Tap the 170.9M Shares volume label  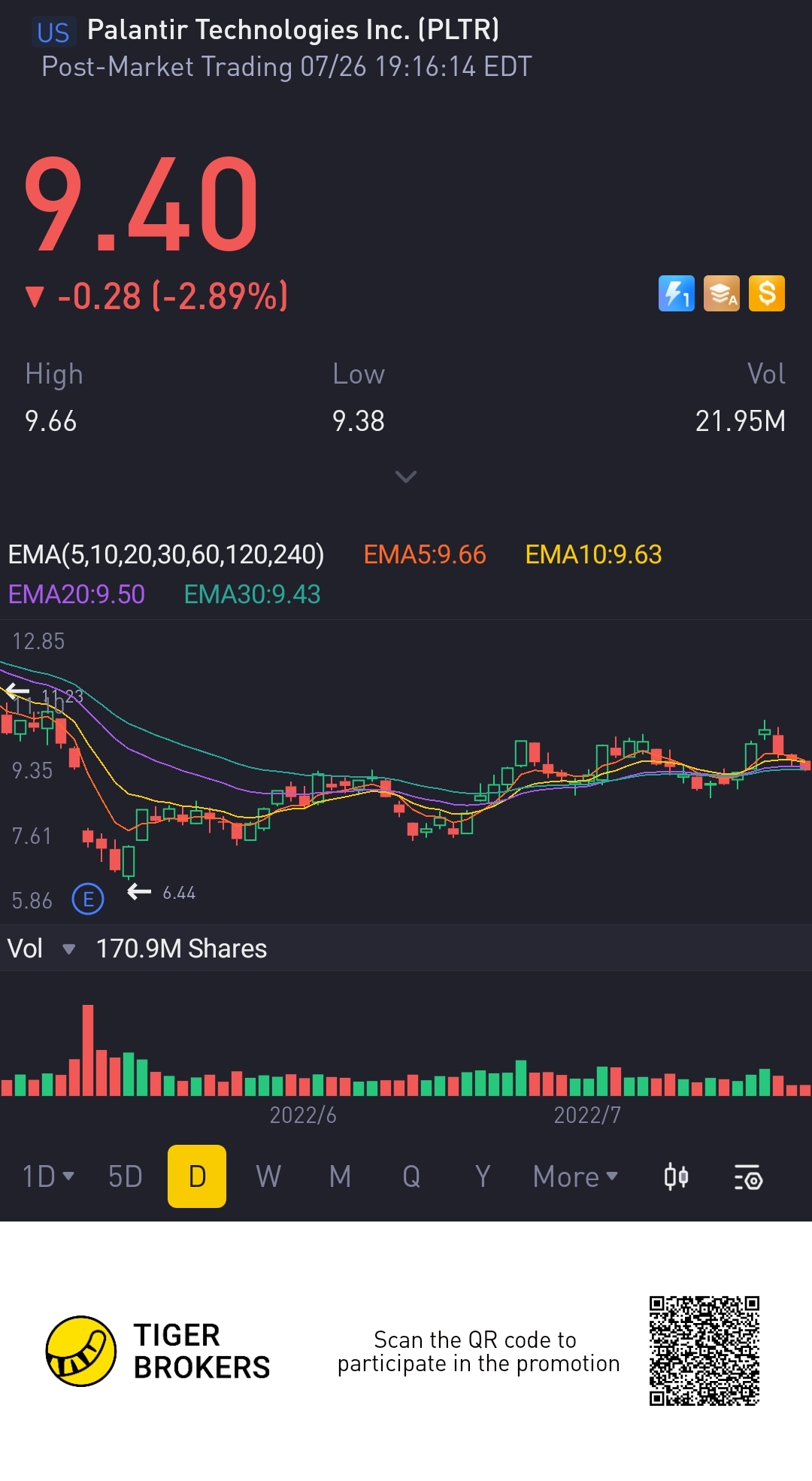(181, 948)
